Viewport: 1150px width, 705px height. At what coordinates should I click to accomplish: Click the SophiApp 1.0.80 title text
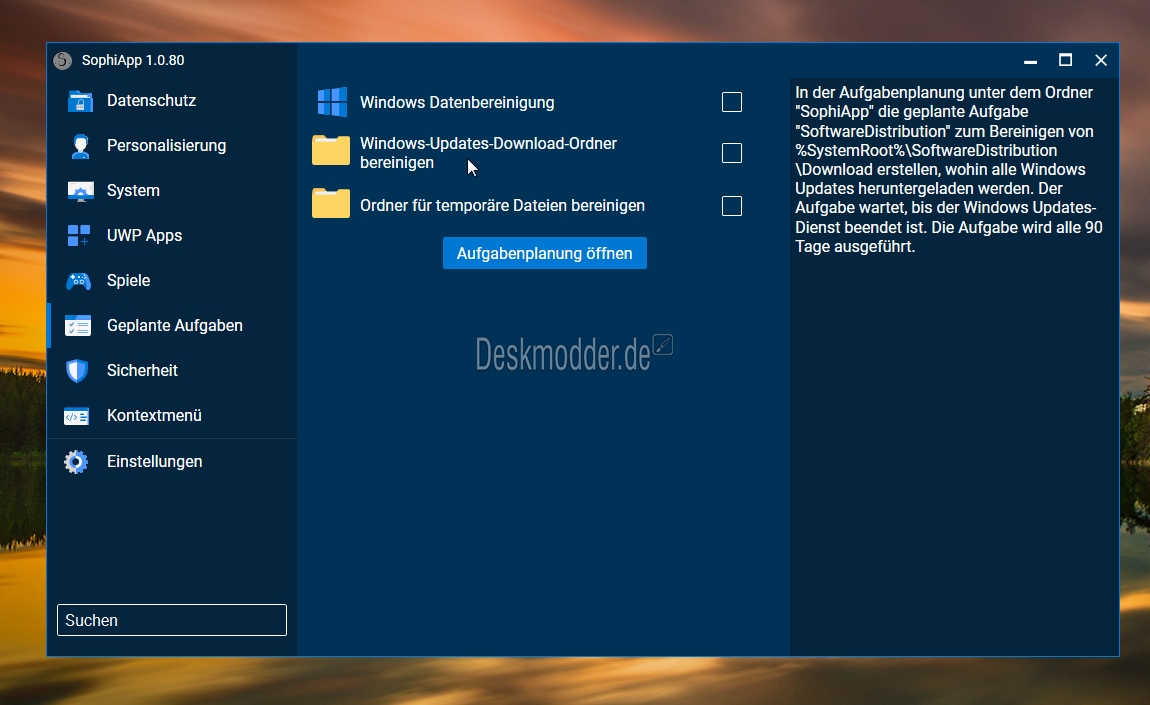click(133, 60)
